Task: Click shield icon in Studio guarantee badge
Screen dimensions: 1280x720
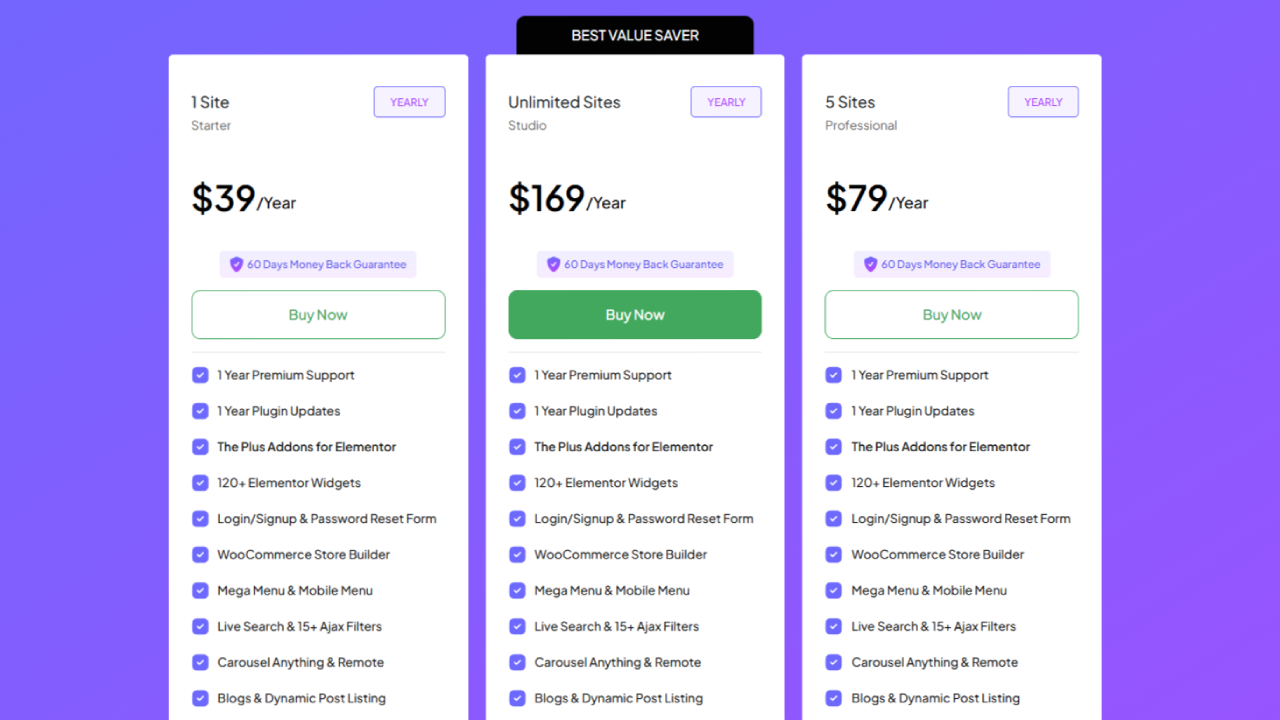Action: click(553, 264)
